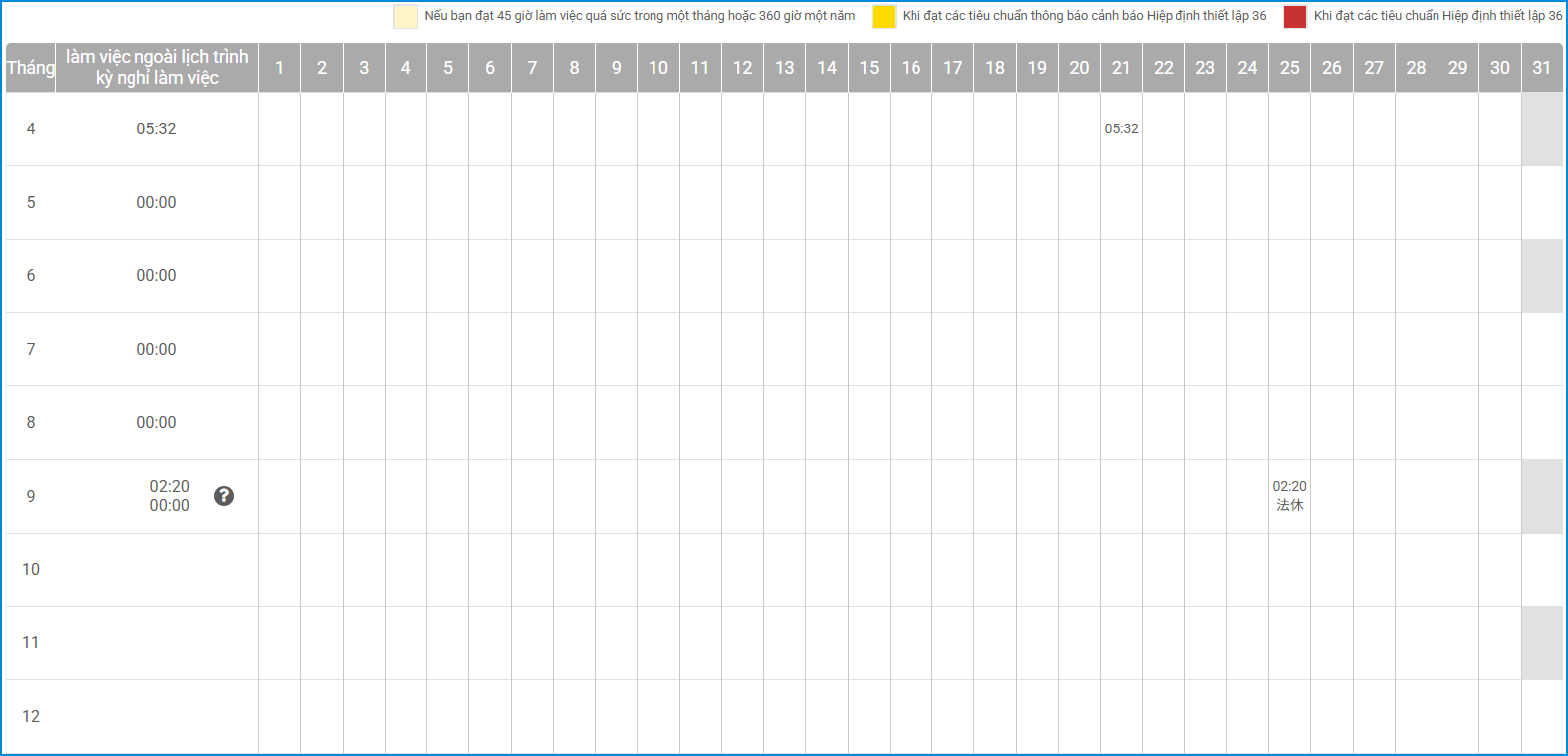Viewport: 1568px width, 756px height.
Task: Click day 15 column header
Action: 869,68
